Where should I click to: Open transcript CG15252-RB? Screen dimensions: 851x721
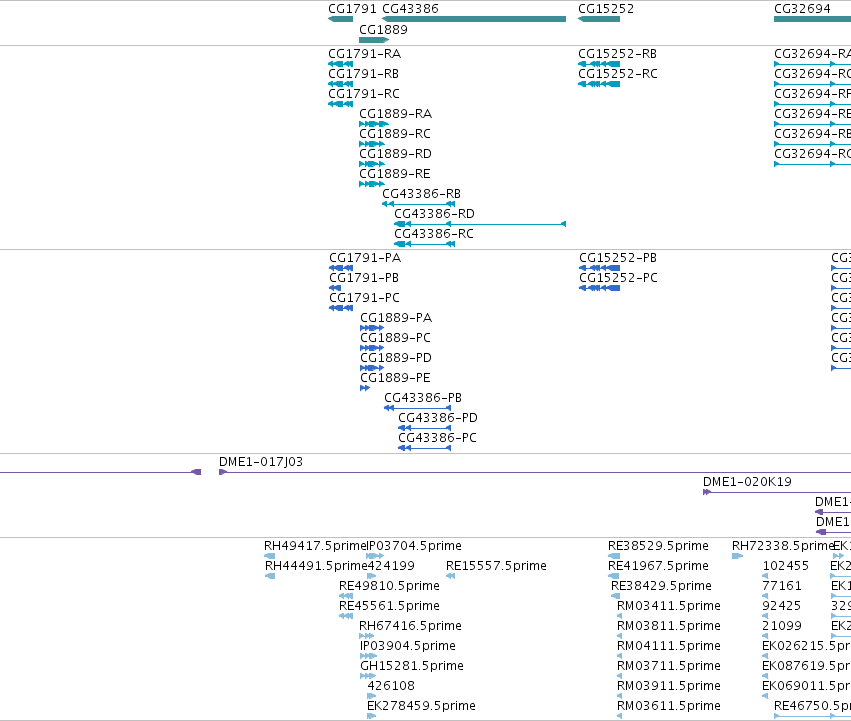click(x=617, y=54)
